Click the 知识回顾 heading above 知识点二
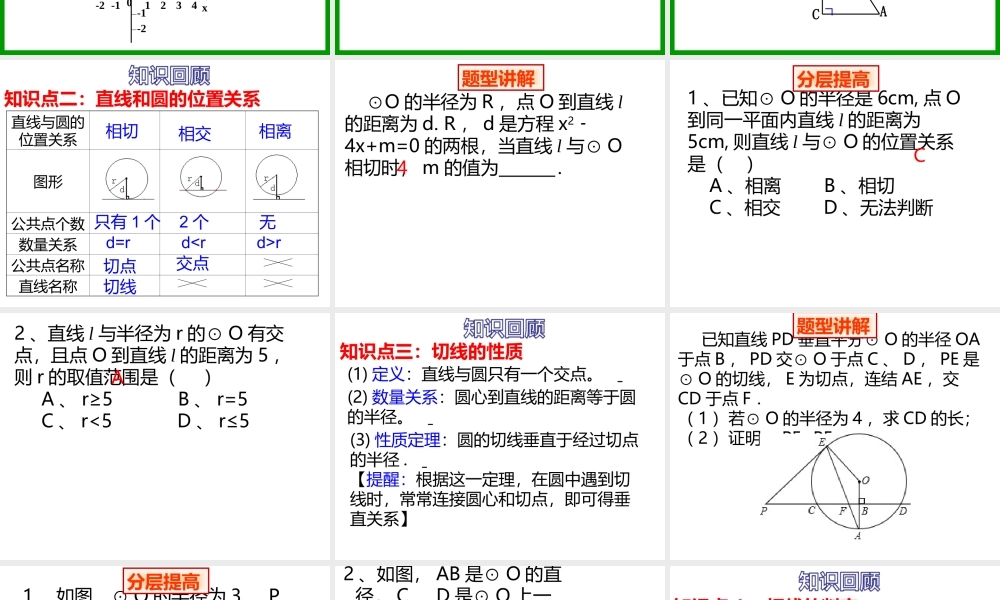This screenshot has width=1000, height=600. [169, 75]
